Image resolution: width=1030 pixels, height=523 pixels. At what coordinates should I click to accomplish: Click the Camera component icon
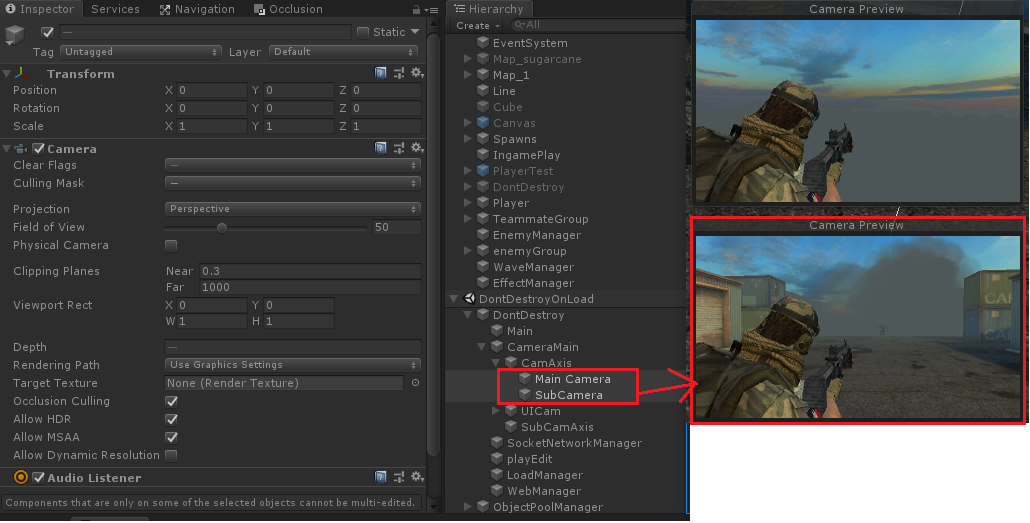[x=21, y=148]
